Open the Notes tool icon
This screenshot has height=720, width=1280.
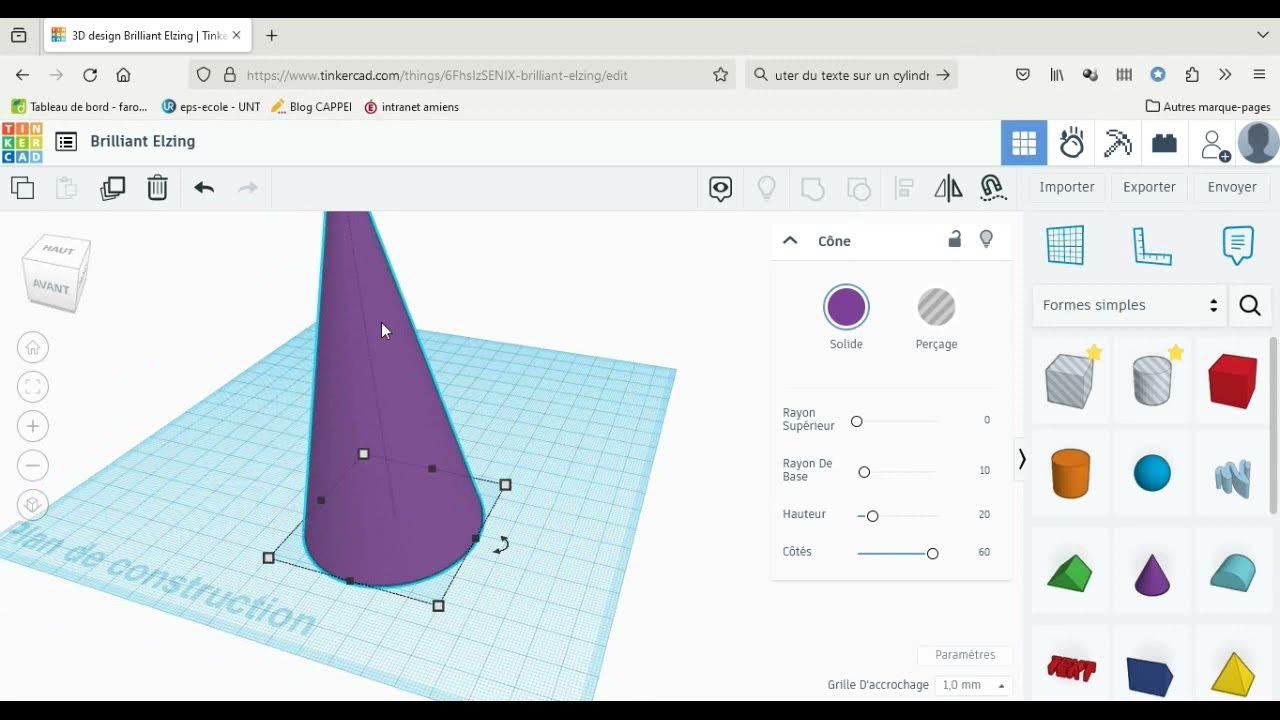(1238, 245)
